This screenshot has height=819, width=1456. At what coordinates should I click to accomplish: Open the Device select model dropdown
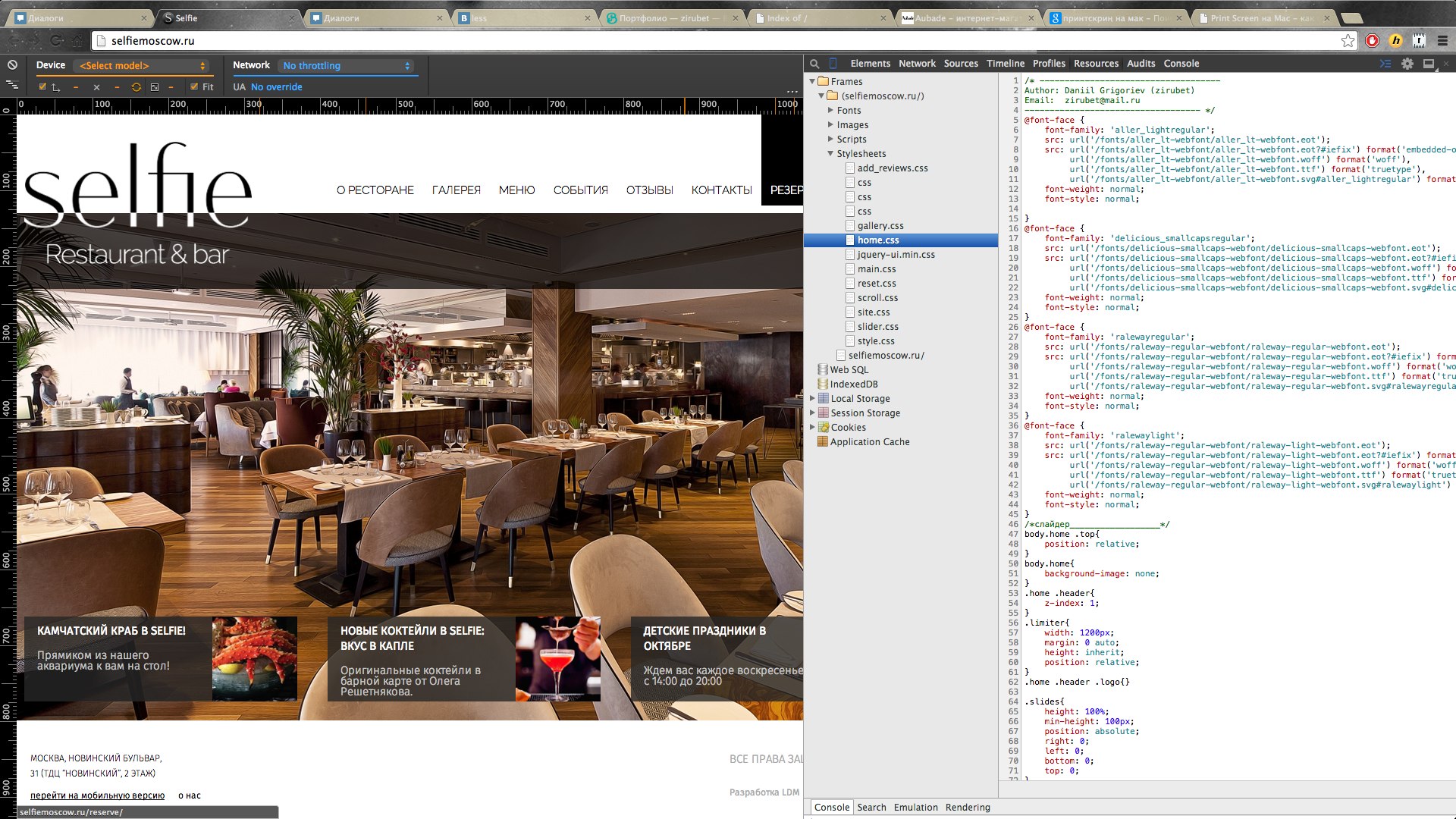140,66
